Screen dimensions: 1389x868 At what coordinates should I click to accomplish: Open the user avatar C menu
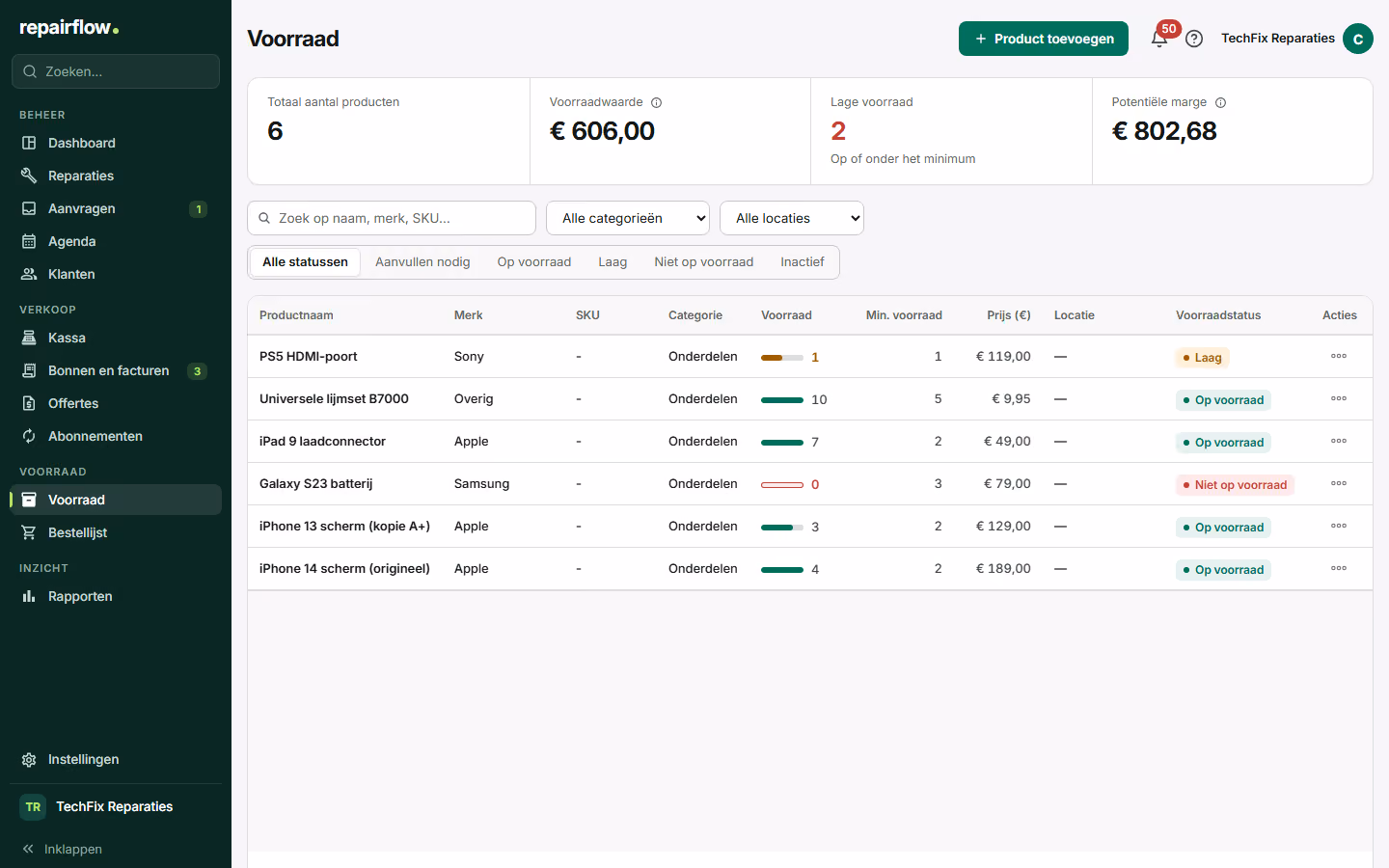pos(1358,39)
